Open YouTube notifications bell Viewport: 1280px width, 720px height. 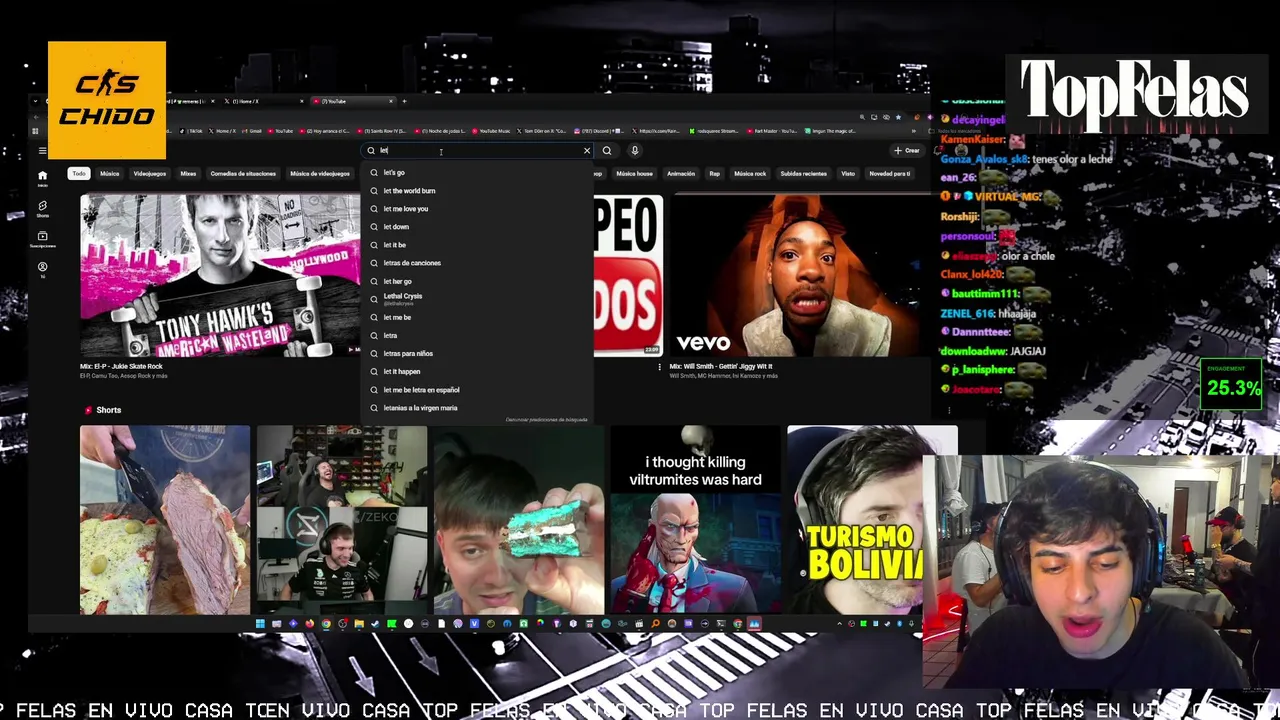(937, 151)
